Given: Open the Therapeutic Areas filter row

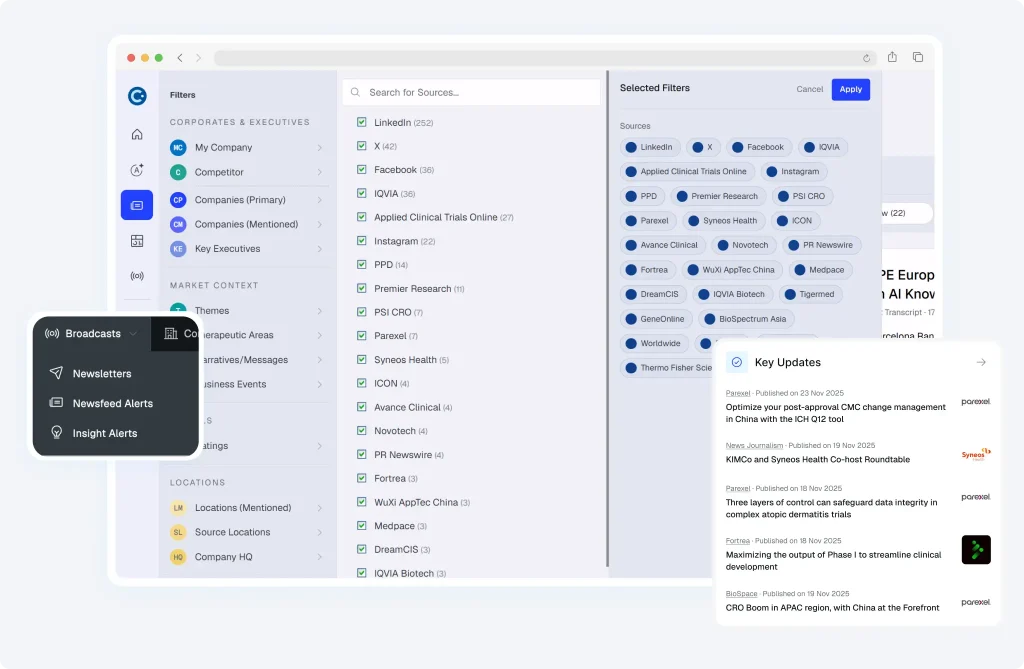Looking at the screenshot, I should (261, 335).
